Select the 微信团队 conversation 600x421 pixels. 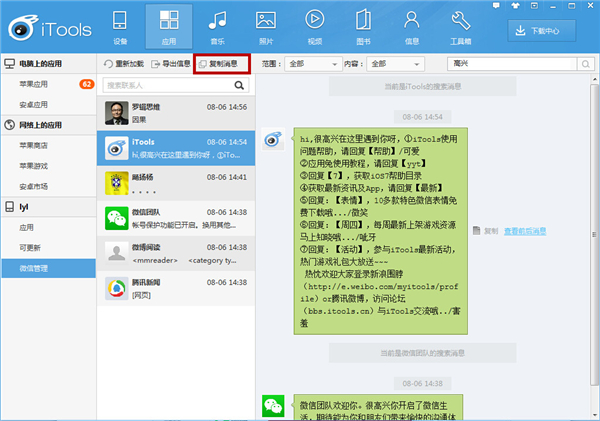click(x=176, y=218)
